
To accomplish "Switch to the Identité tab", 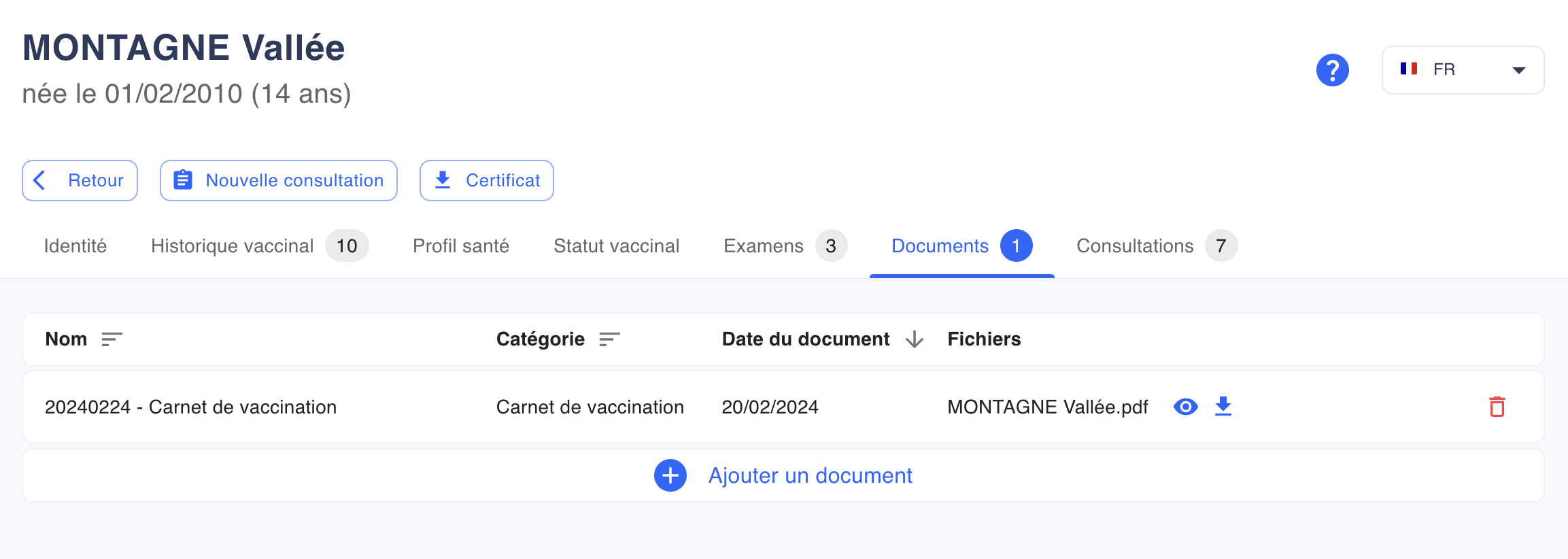I will [x=75, y=246].
